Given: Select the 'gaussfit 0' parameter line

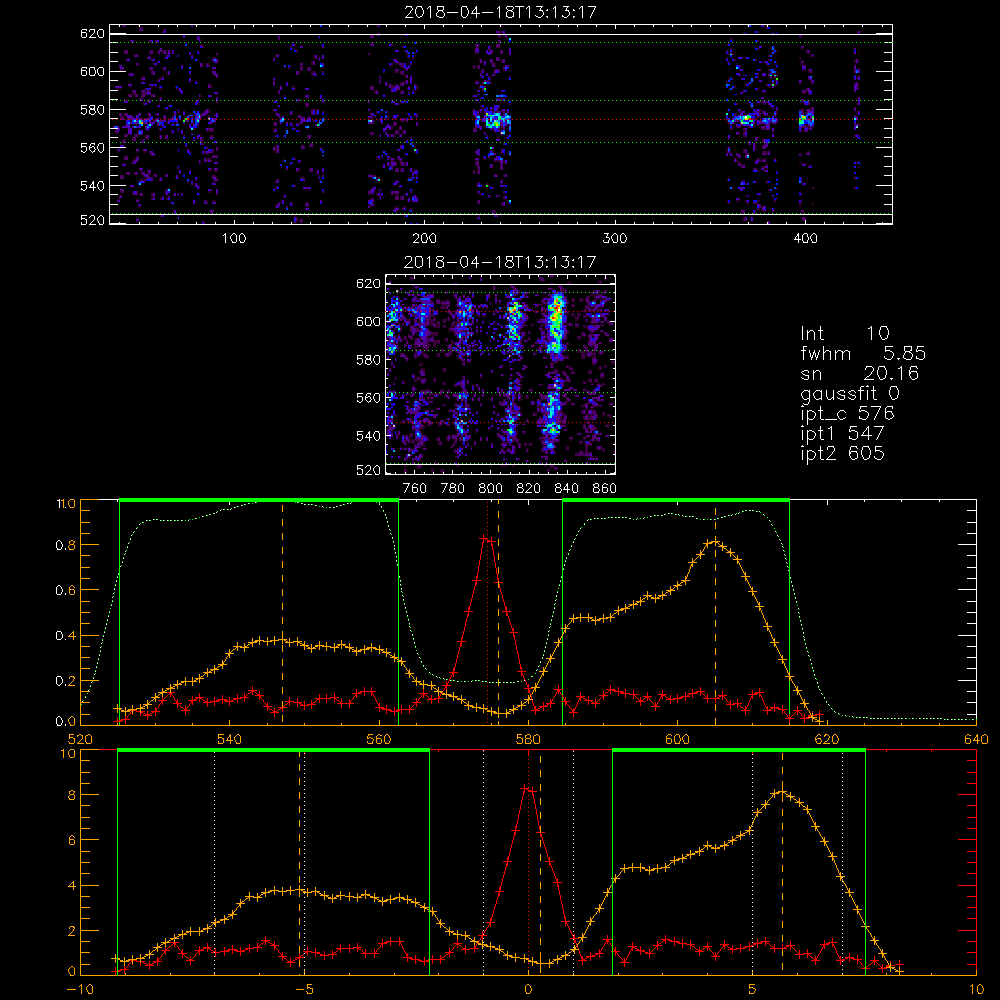Looking at the screenshot, I should [x=850, y=394].
